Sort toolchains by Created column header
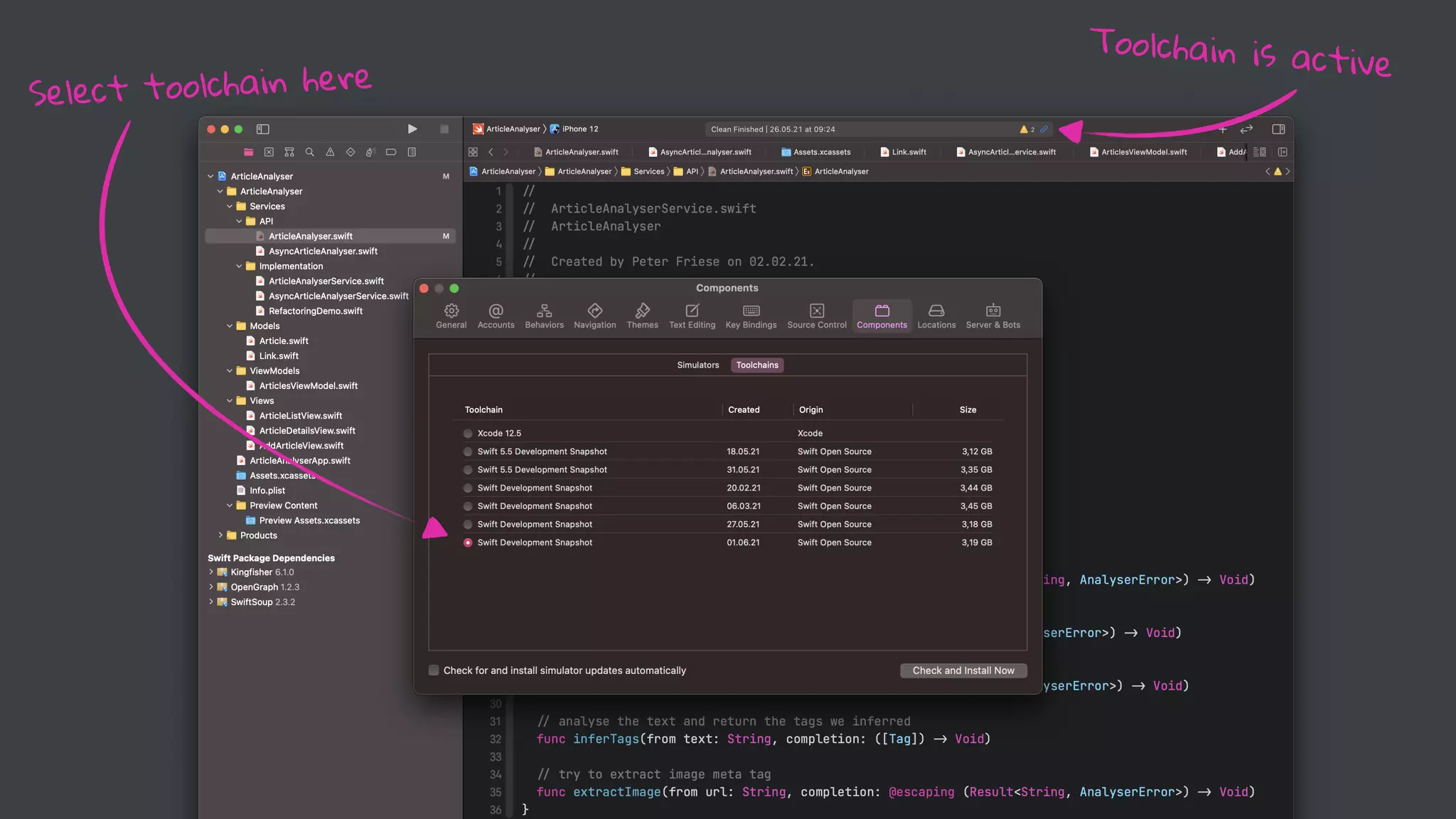This screenshot has width=1456, height=819. pyautogui.click(x=744, y=409)
